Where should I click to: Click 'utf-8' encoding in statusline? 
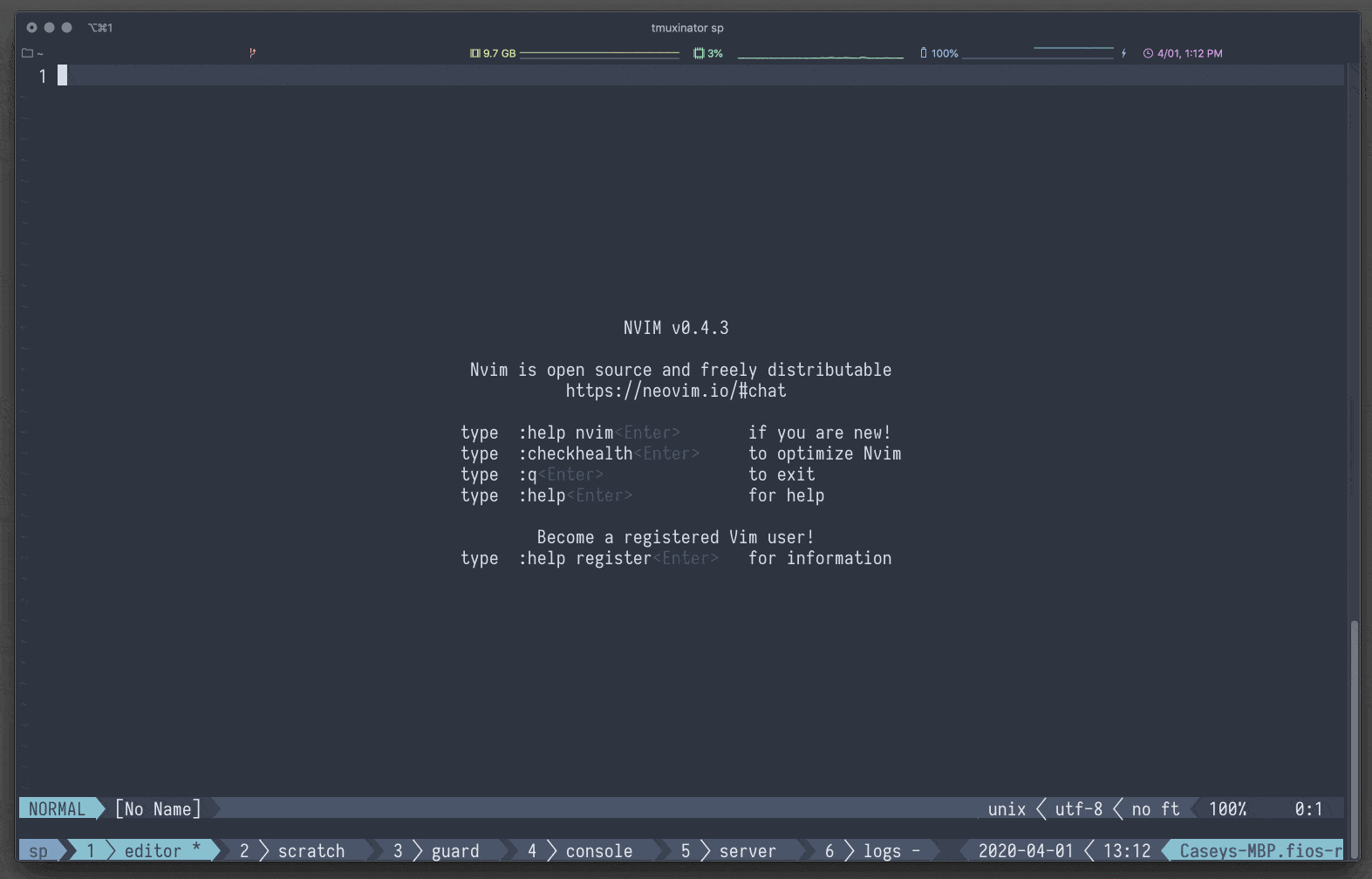(x=1079, y=808)
